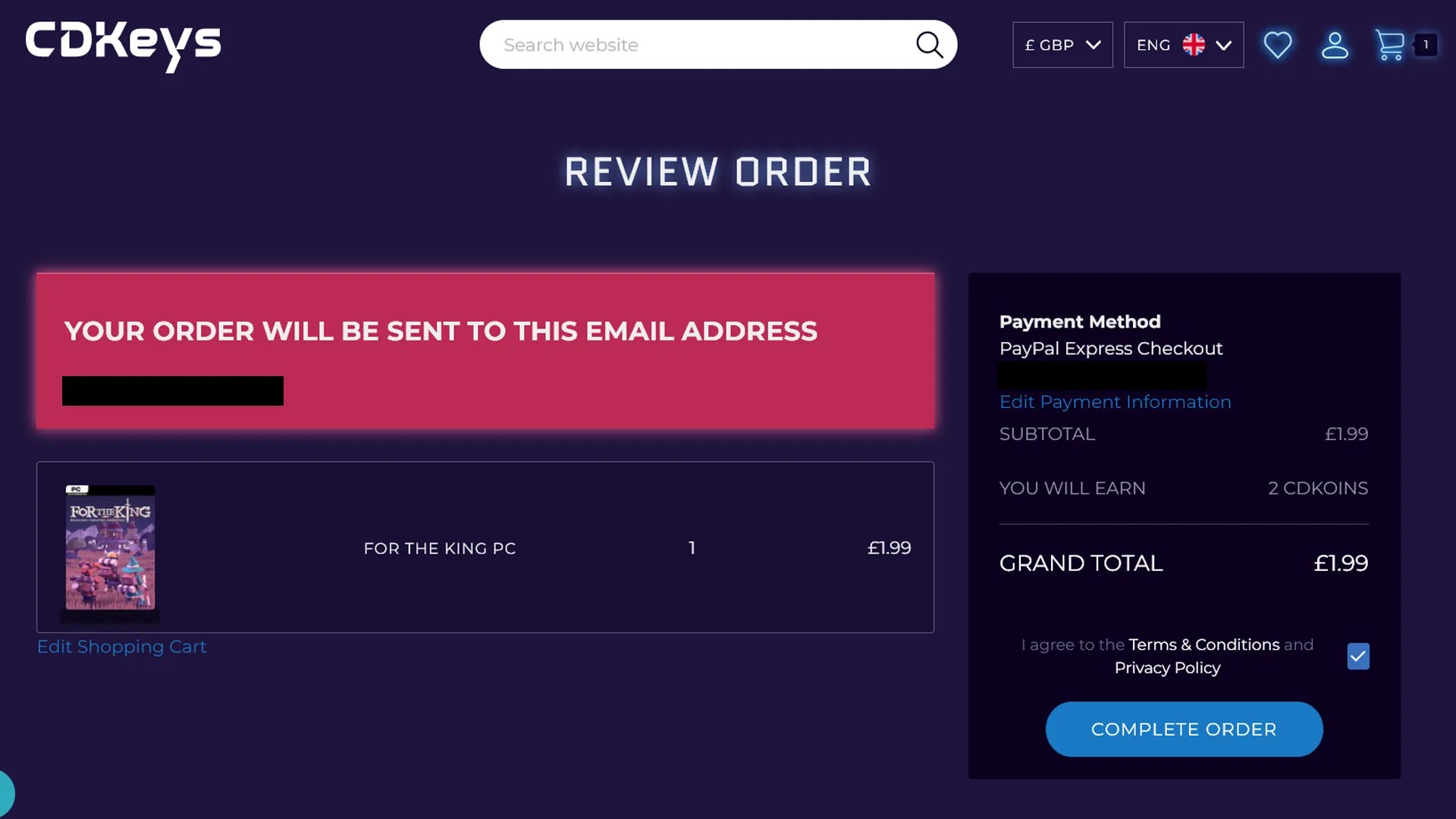Expand the ENG language selector
1456x819 pixels.
click(1183, 45)
